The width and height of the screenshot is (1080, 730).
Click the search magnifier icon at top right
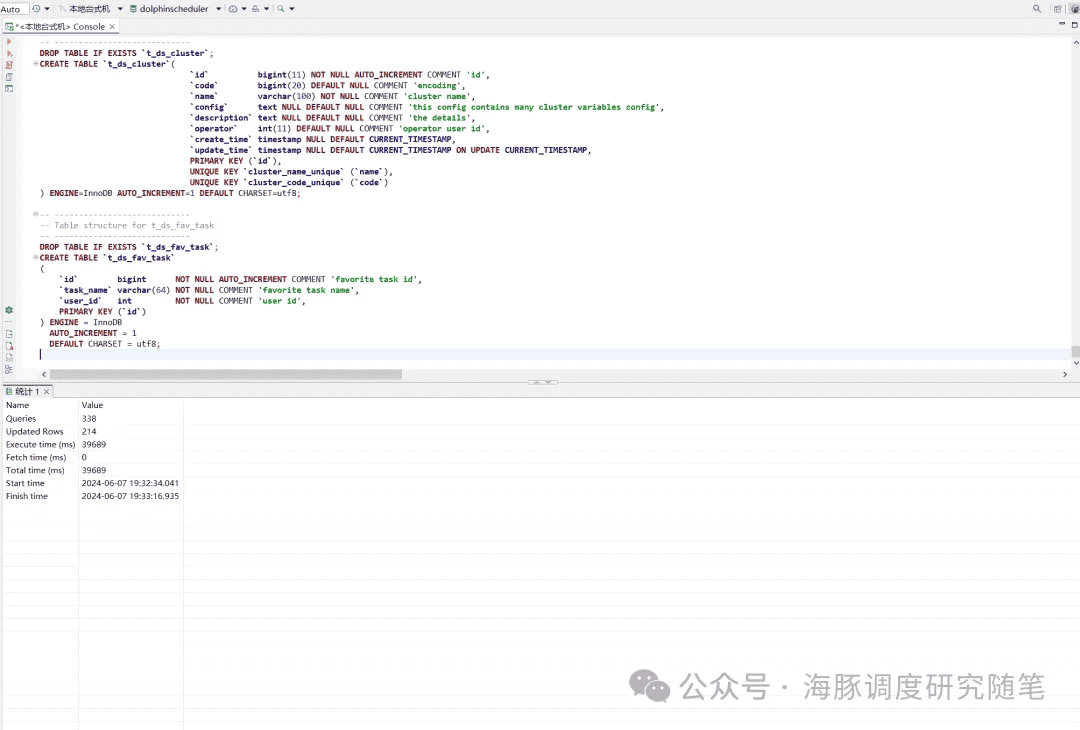[1037, 9]
